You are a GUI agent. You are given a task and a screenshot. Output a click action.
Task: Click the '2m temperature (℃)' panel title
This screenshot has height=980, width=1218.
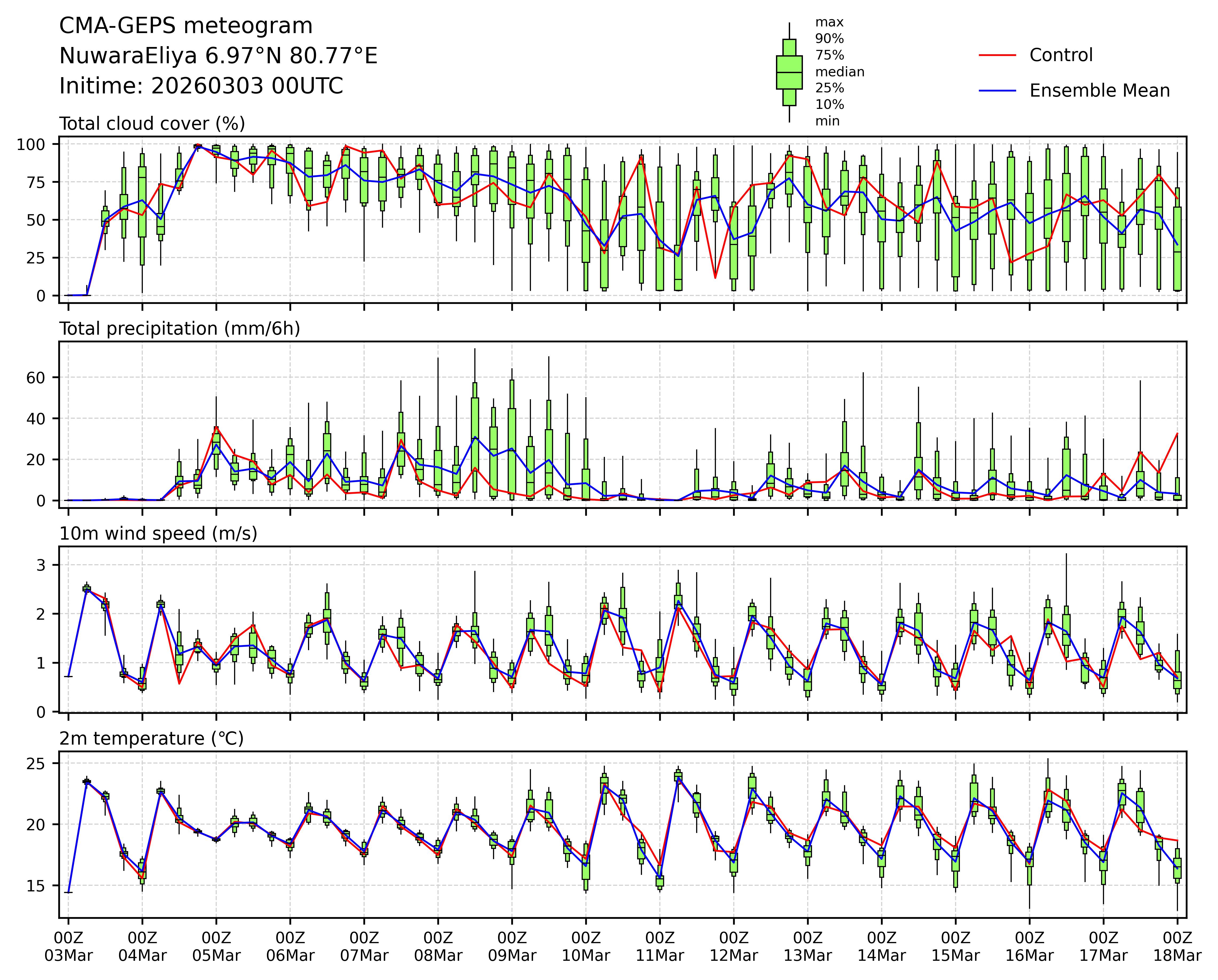(x=151, y=739)
